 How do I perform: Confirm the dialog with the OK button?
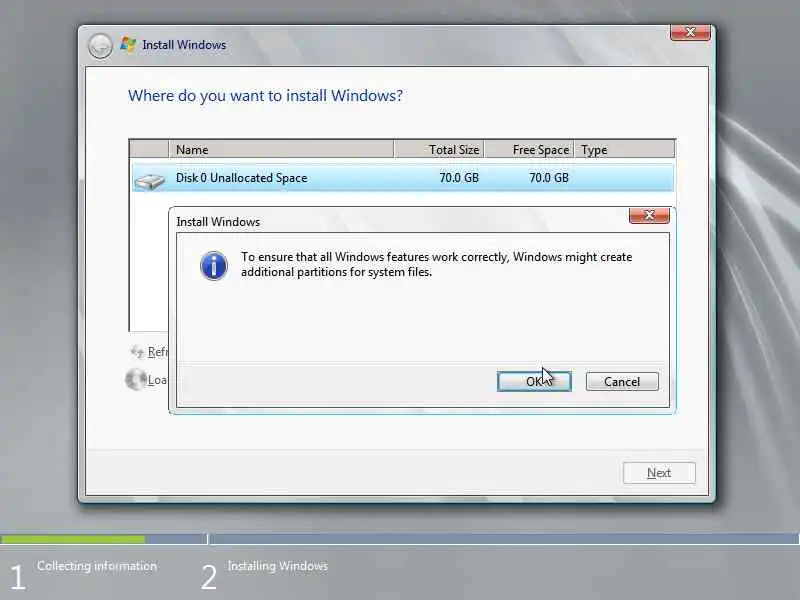pos(534,382)
